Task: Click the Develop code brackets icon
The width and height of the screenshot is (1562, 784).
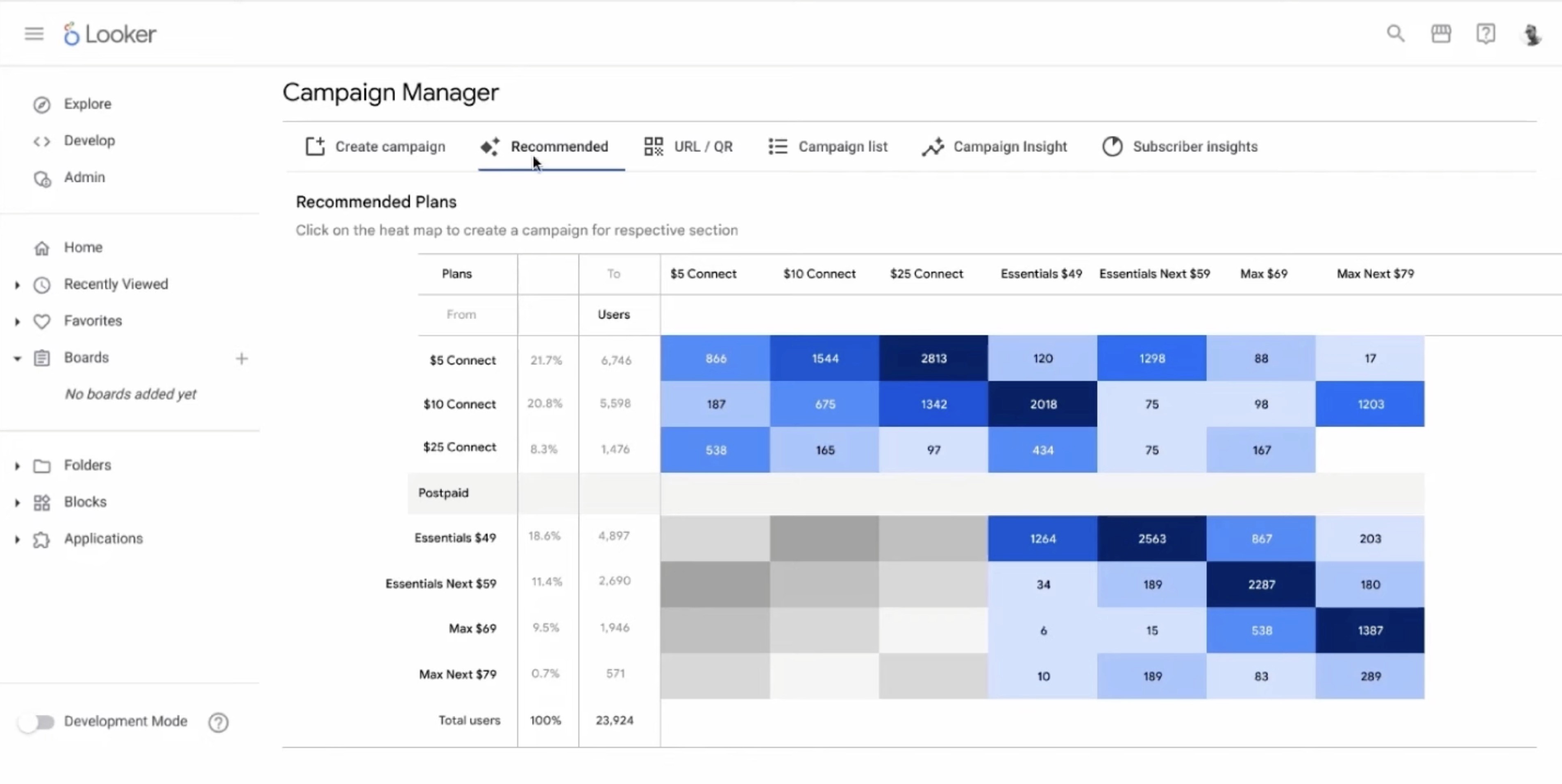Action: [42, 141]
